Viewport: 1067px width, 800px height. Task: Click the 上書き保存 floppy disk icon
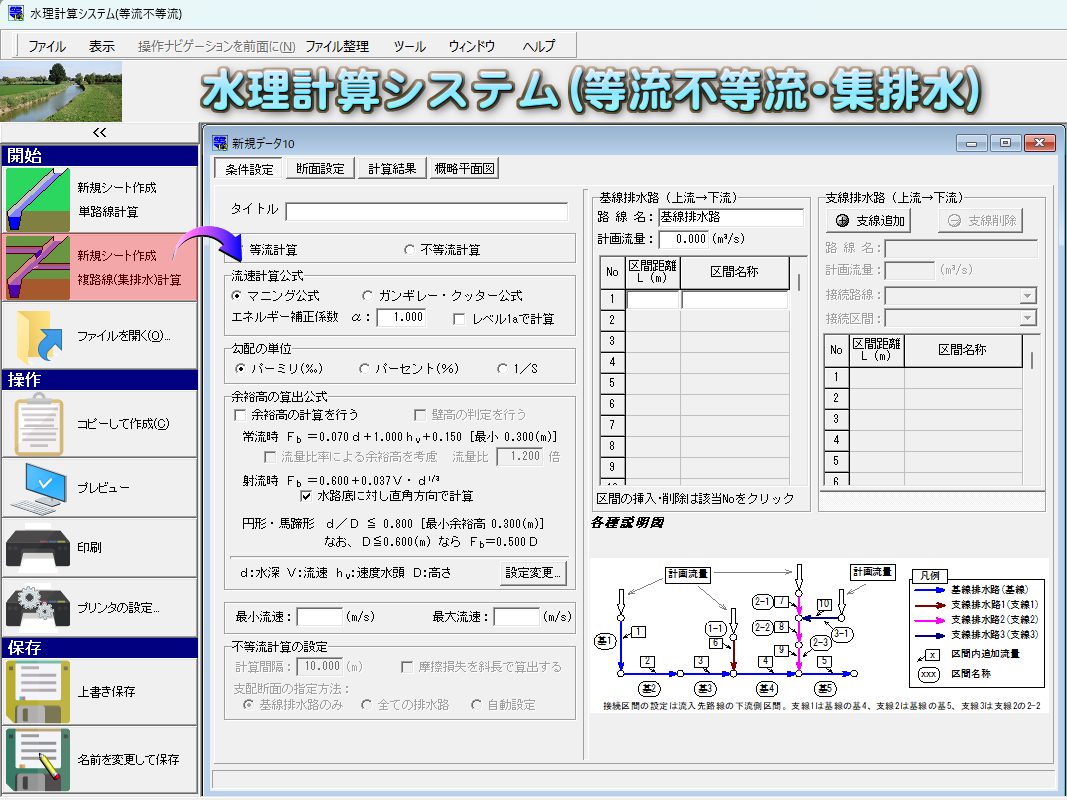38,692
